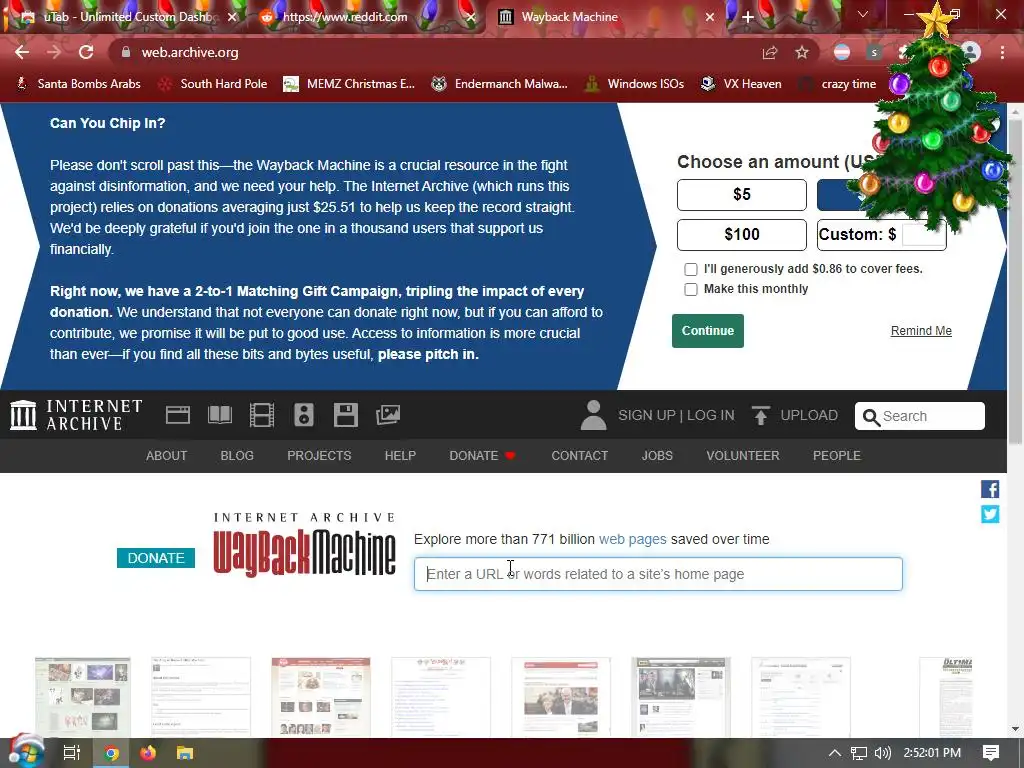1024x768 pixels.
Task: Switch to the reddit.com tab
Action: tap(366, 17)
